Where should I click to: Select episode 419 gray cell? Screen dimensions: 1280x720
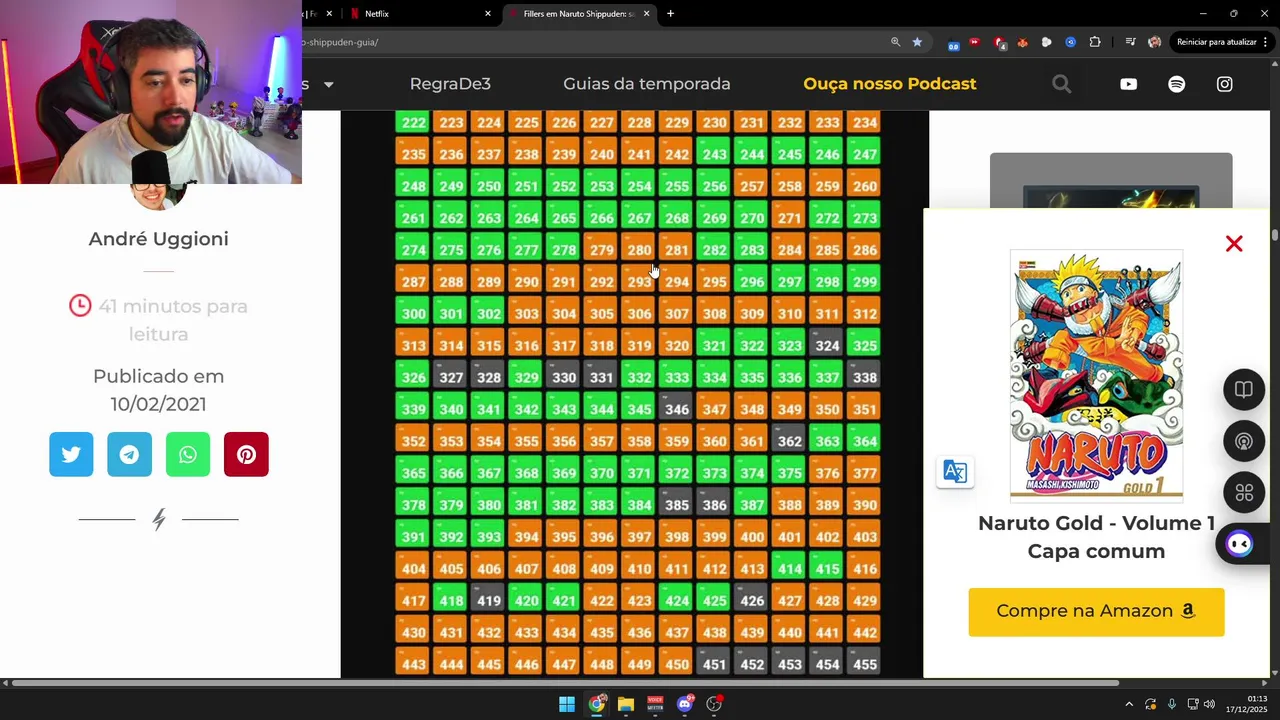click(x=489, y=601)
